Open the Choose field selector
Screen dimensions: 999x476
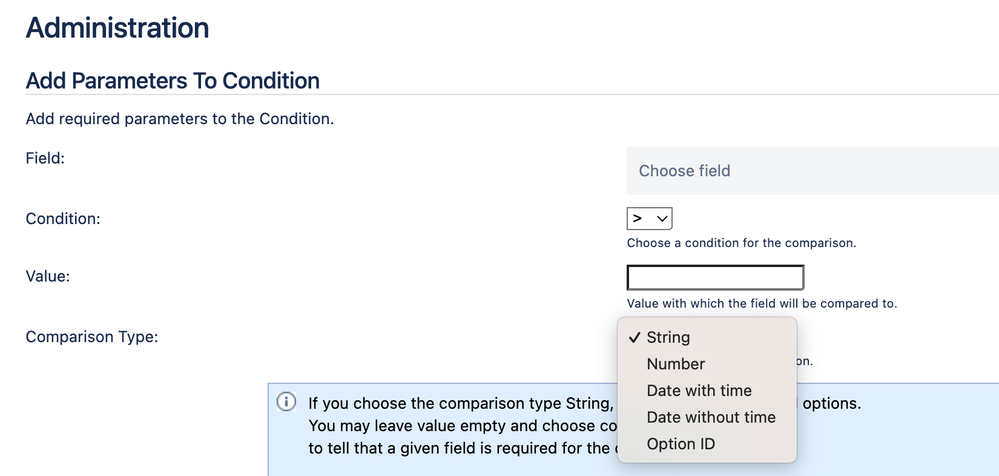click(x=810, y=171)
